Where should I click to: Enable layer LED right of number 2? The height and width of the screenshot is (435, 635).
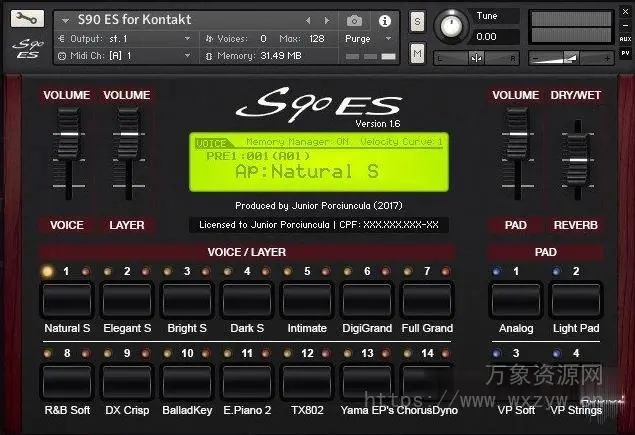pos(145,271)
